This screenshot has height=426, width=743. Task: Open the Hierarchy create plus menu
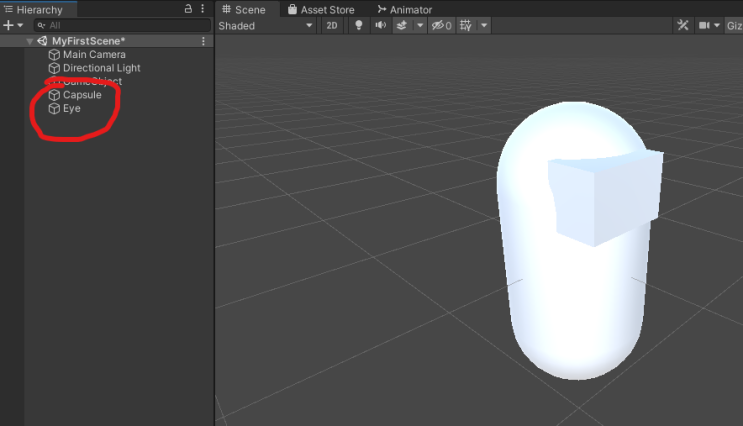(x=12, y=25)
